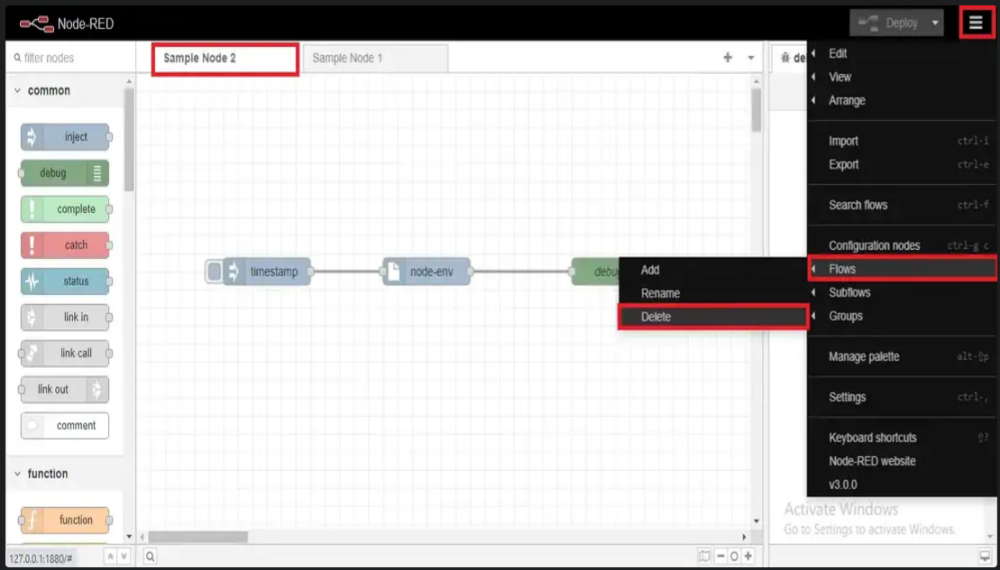Screen dimensions: 1000x570
Task: Add a new flow tab with plus icon
Action: coord(728,57)
